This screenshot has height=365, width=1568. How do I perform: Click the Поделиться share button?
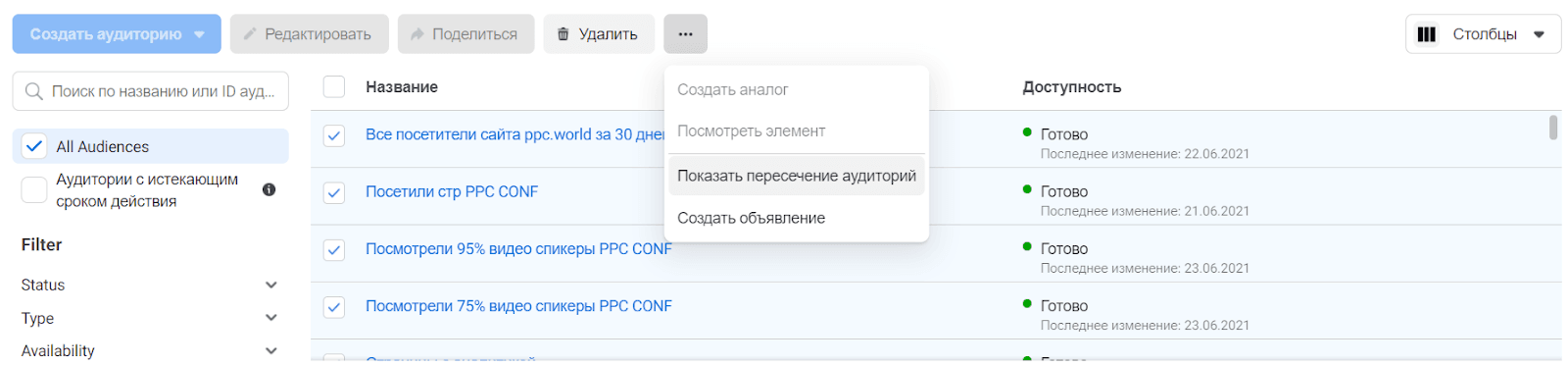click(x=466, y=34)
